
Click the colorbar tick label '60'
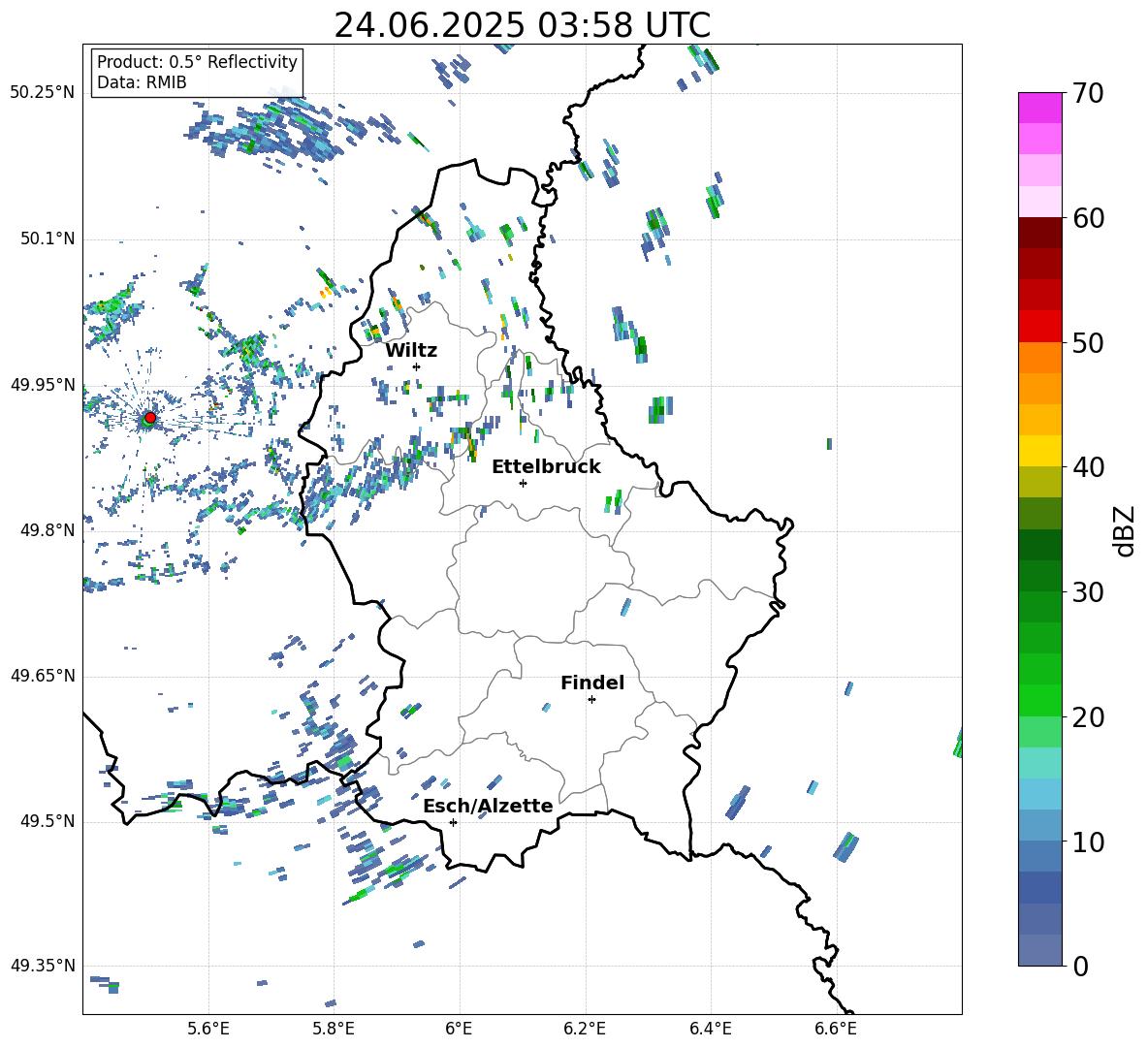[1088, 218]
